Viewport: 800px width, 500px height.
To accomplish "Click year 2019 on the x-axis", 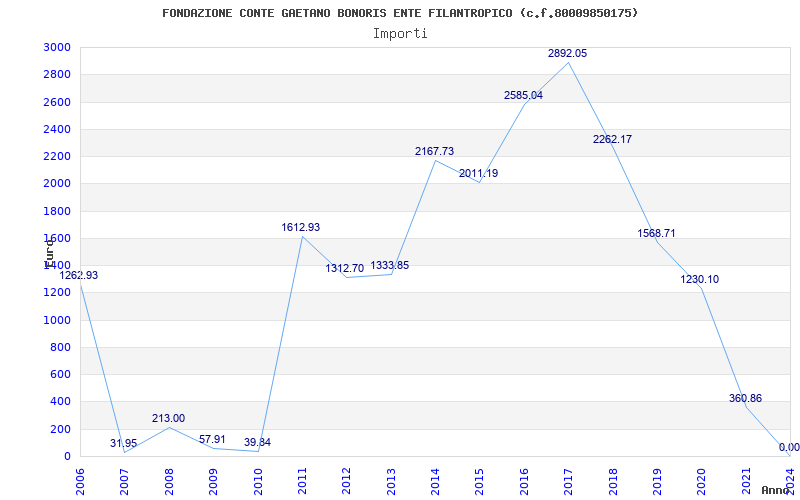I will coord(657,481).
